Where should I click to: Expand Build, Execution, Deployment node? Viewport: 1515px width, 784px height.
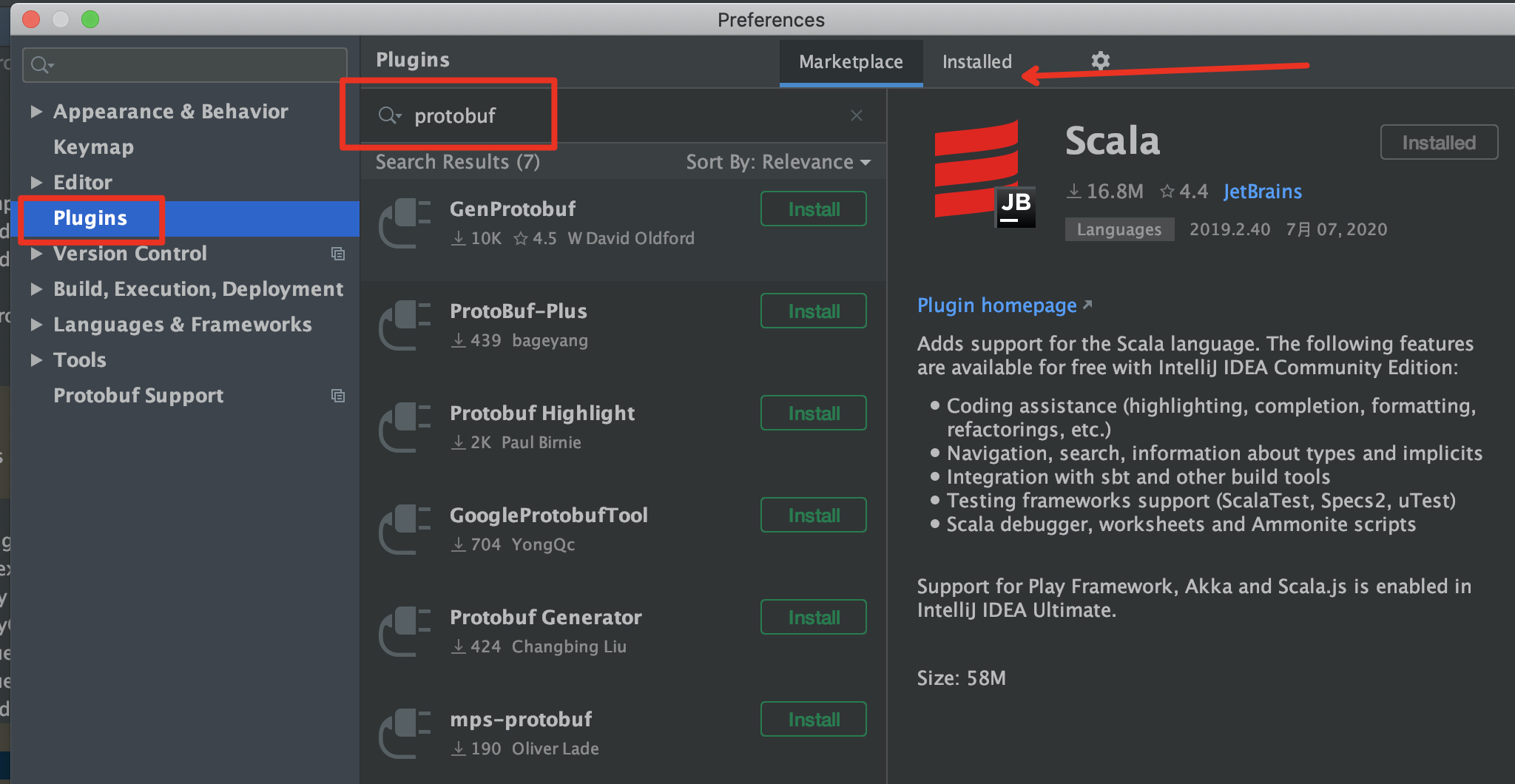pos(36,289)
